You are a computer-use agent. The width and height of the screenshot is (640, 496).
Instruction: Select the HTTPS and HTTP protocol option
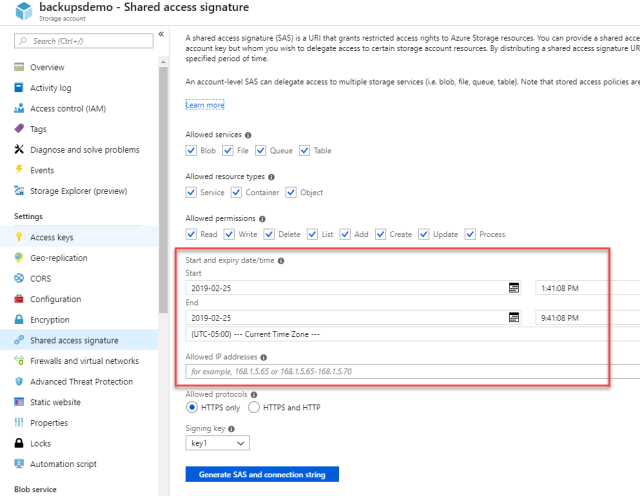pos(253,407)
